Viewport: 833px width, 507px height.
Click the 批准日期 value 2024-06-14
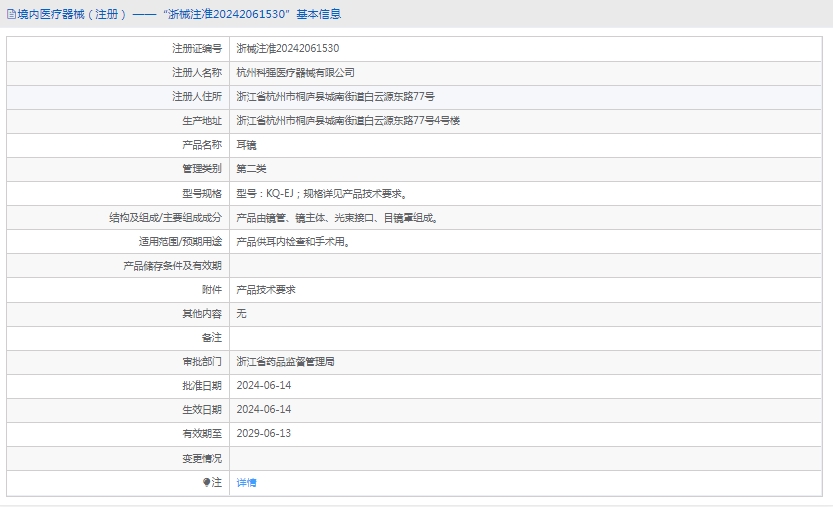(263, 385)
